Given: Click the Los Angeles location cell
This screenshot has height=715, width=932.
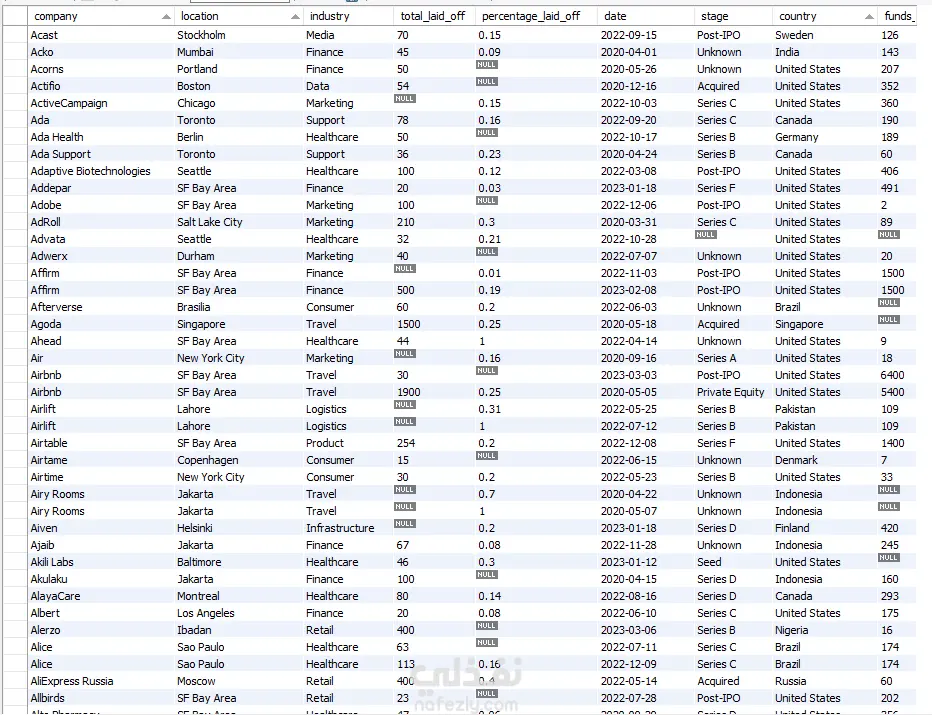Looking at the screenshot, I should click(x=238, y=613).
